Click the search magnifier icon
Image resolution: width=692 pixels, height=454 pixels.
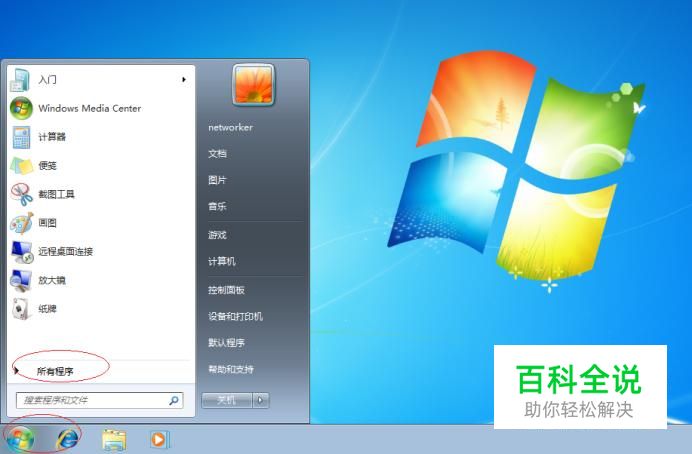(x=173, y=400)
